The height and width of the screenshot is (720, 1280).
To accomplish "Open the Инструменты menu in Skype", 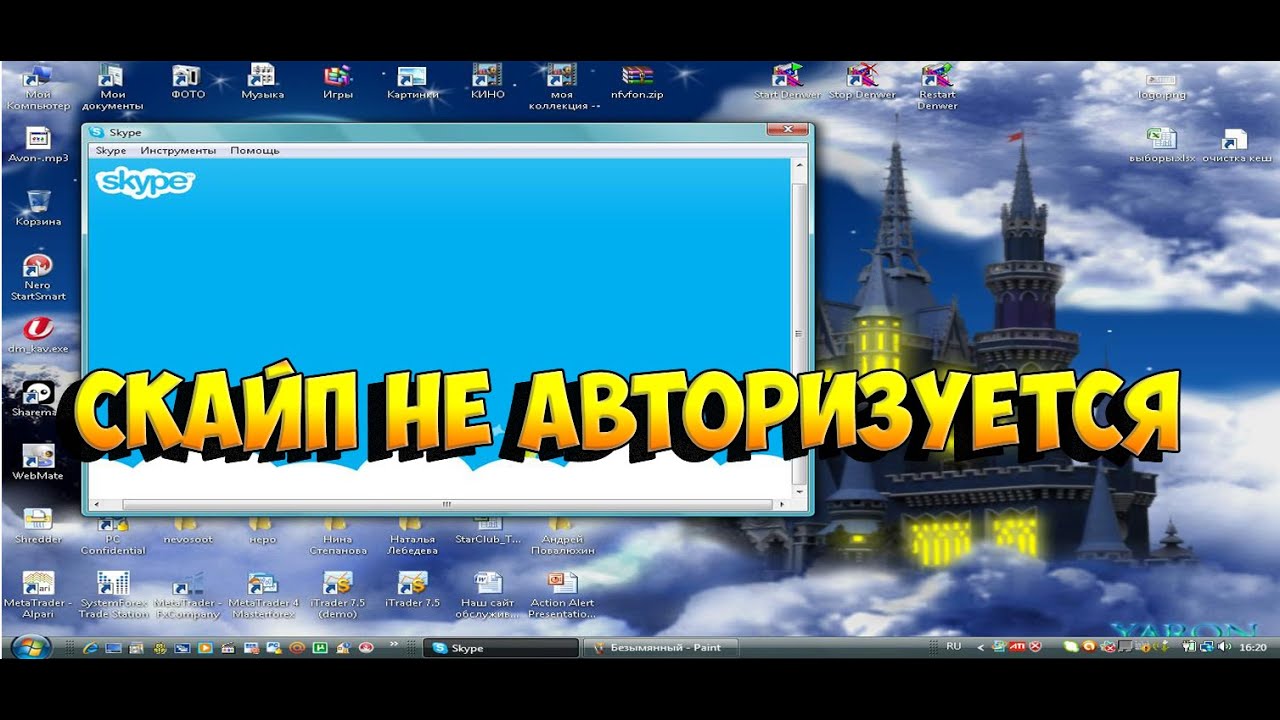I will 178,150.
